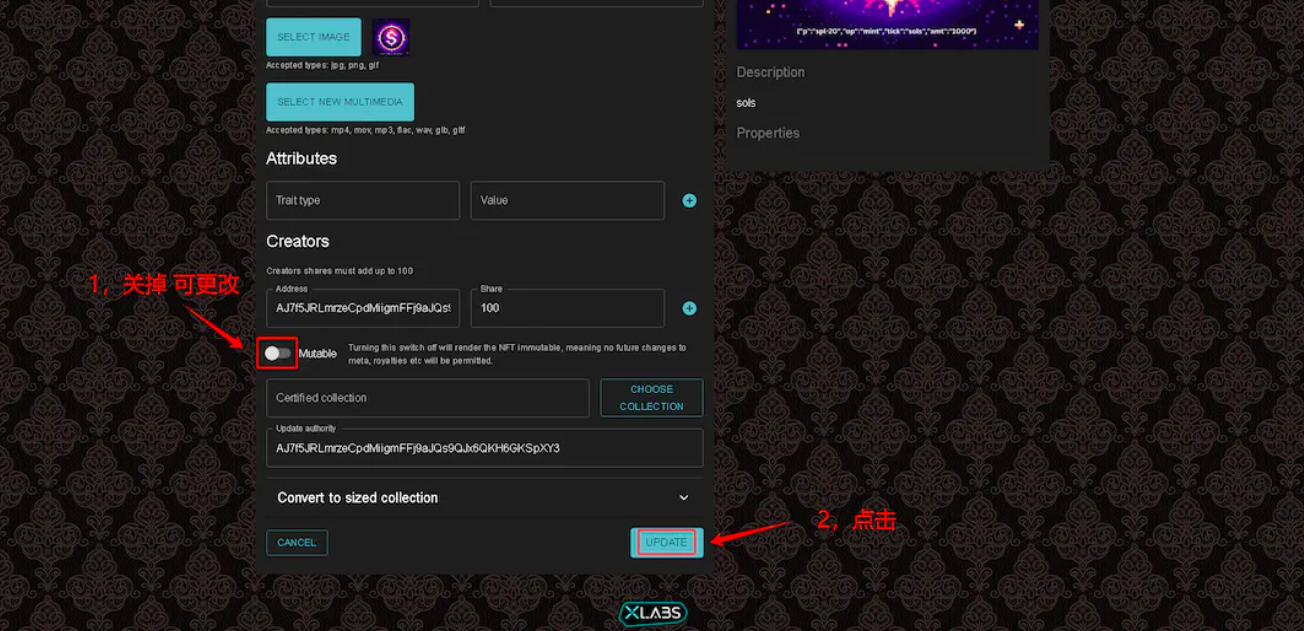Screen dimensions: 1304x631
Task: Click the chevron beside Convert to sized collection
Action: [684, 498]
